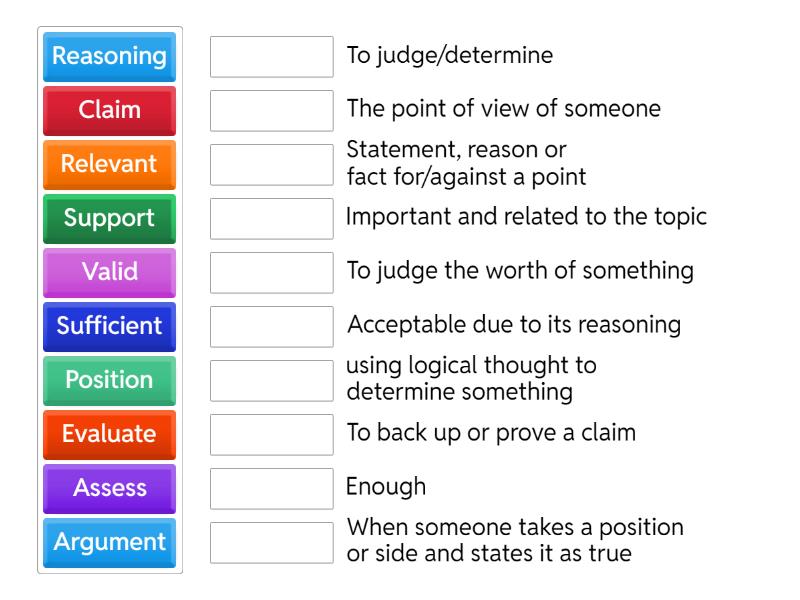Viewport: 800px width, 600px height.
Task: Select the box for 'To back up or prove a claim'
Action: click(271, 435)
